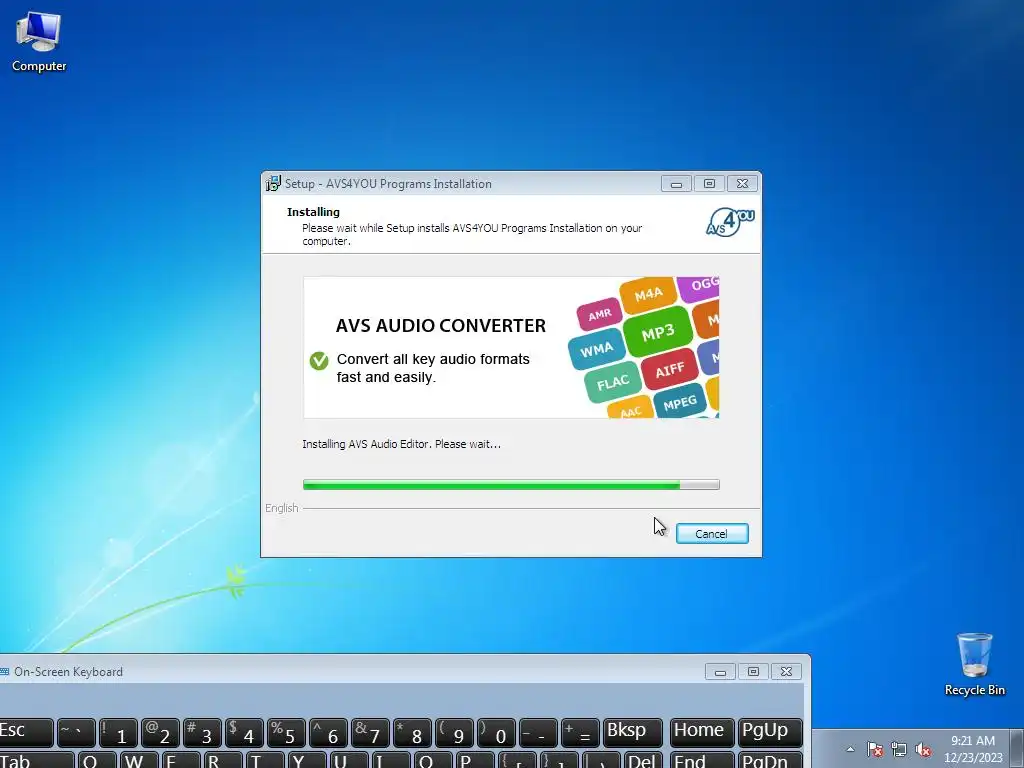Click the 'English' language label
1024x768 pixels.
pos(281,508)
